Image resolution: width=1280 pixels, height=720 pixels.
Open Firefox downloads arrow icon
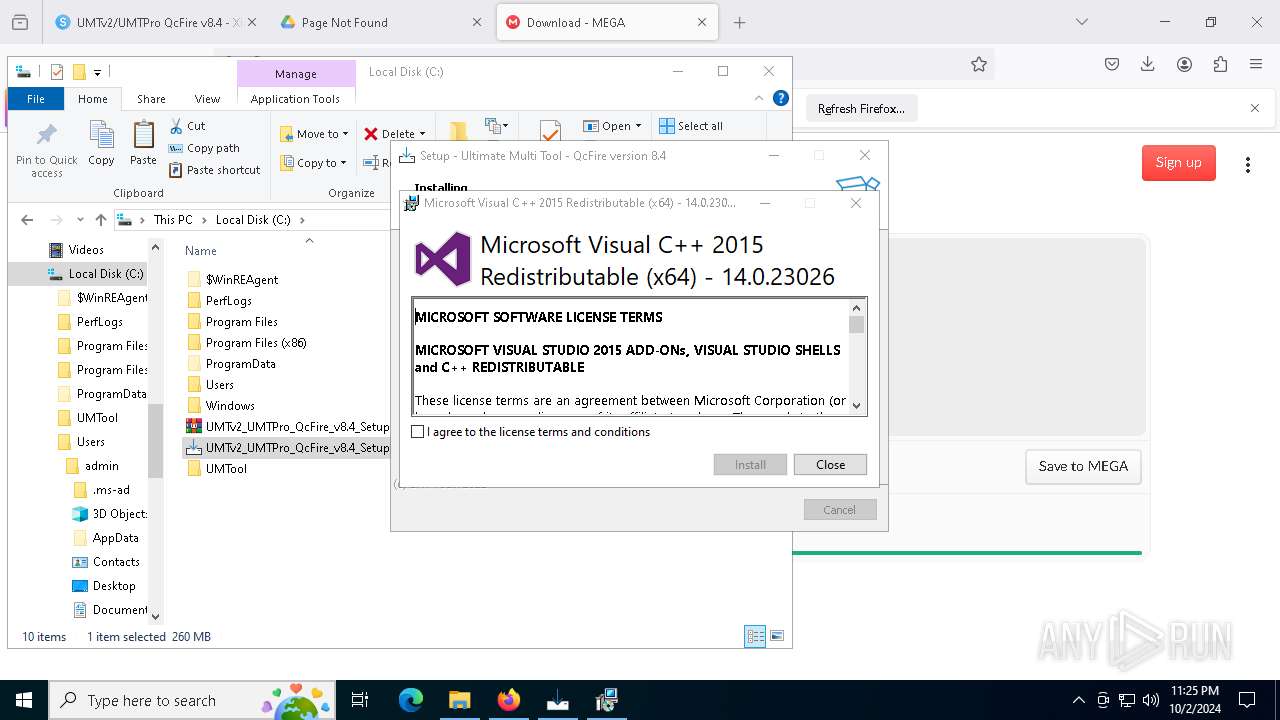point(1148,64)
